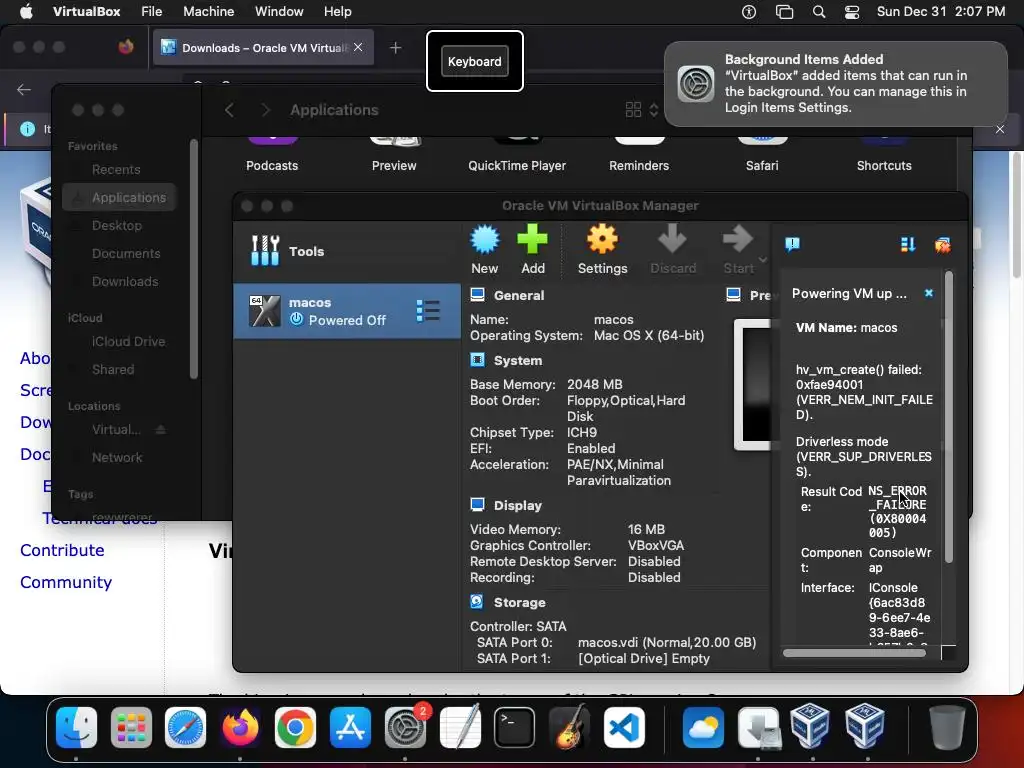Eject the VirtualBox volume in Finder sidebar
Screen dimensions: 1024x768
click(x=161, y=430)
